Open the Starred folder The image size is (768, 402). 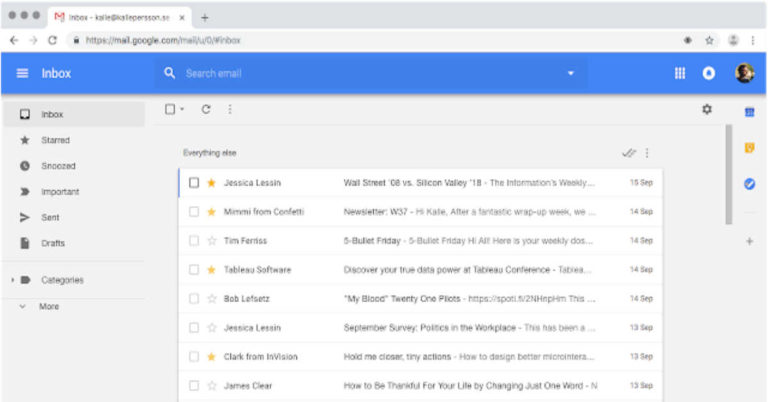coord(74,140)
